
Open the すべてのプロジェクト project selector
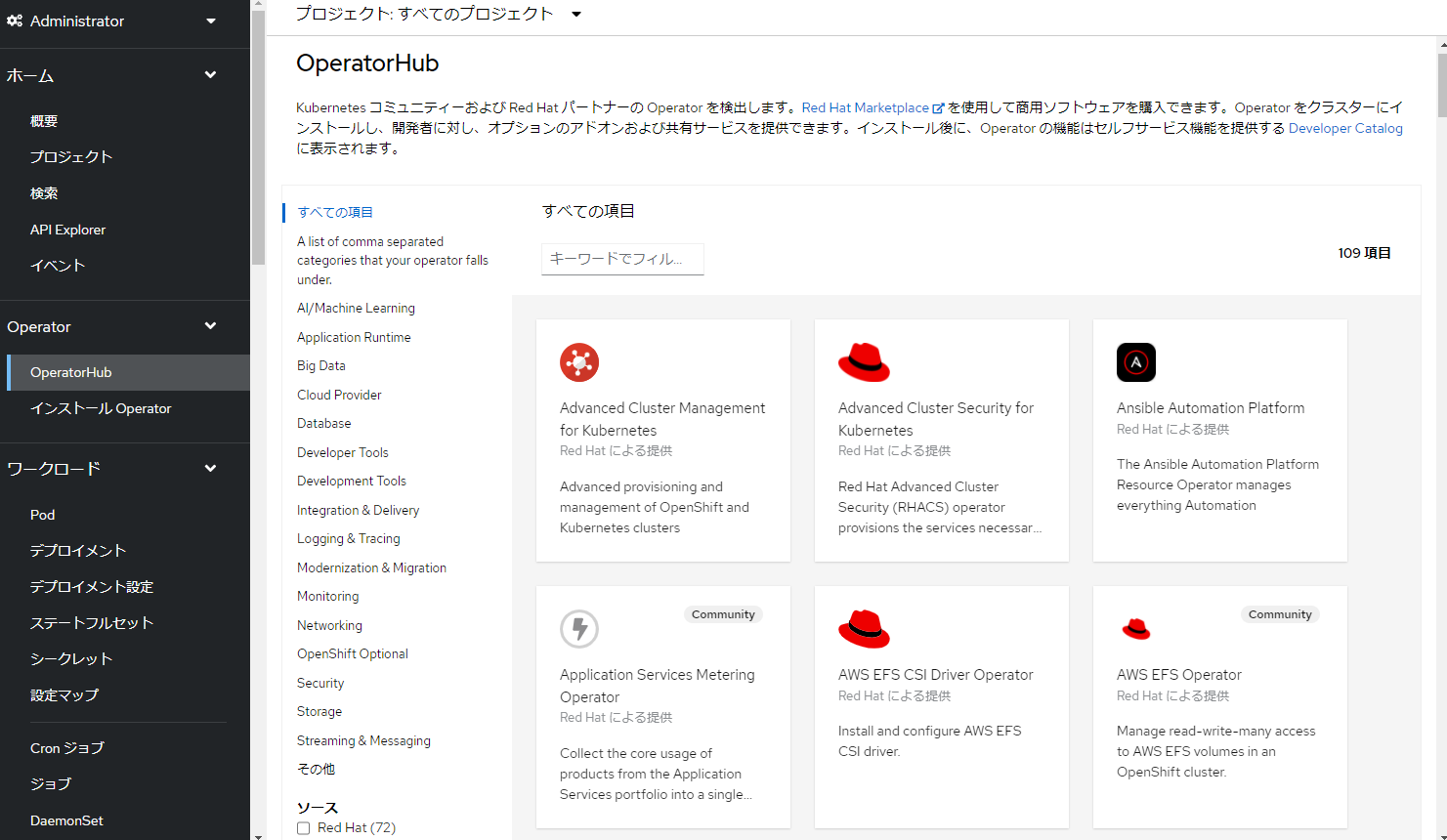(438, 14)
